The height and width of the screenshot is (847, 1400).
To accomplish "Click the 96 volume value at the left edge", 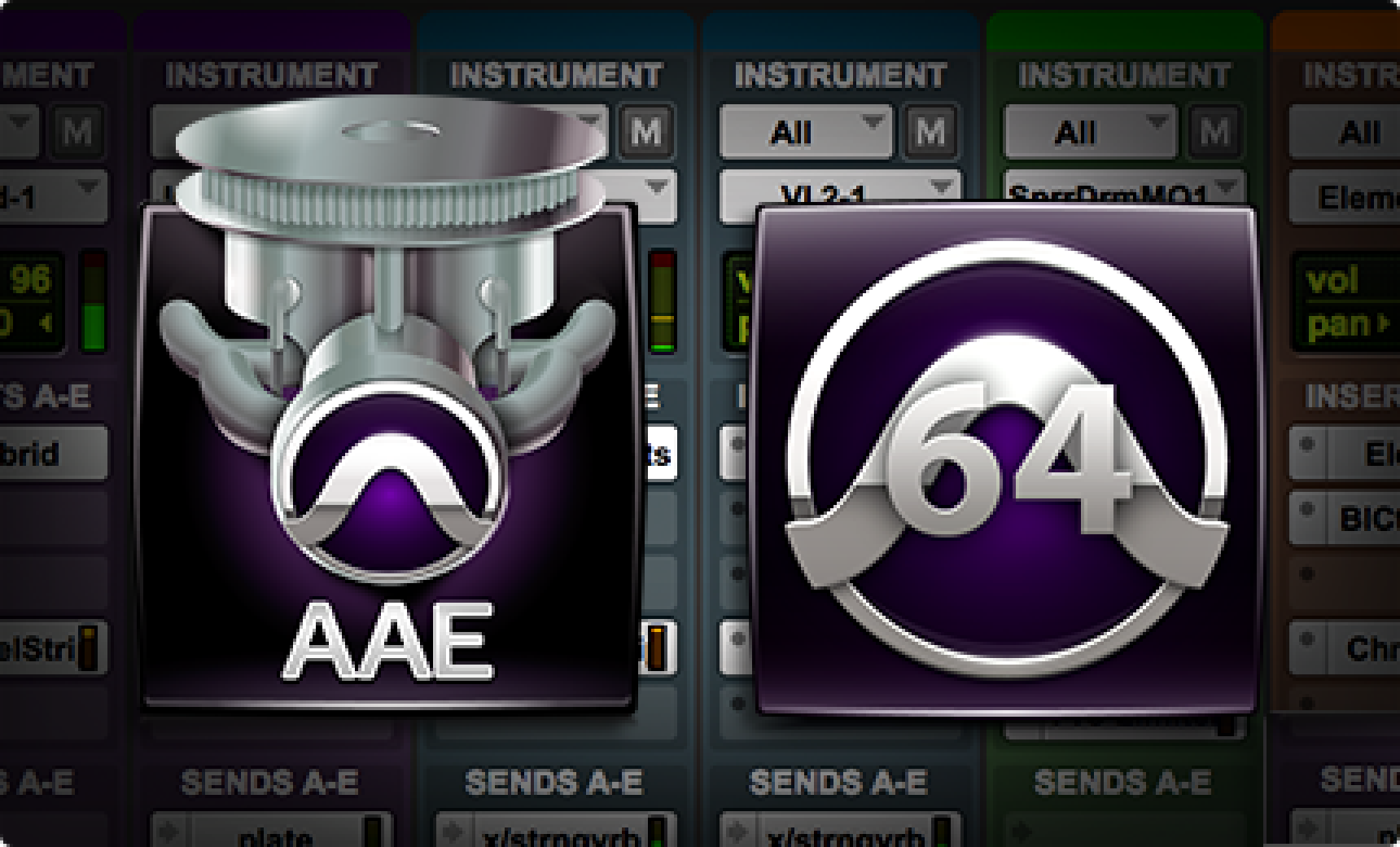I will (x=30, y=280).
